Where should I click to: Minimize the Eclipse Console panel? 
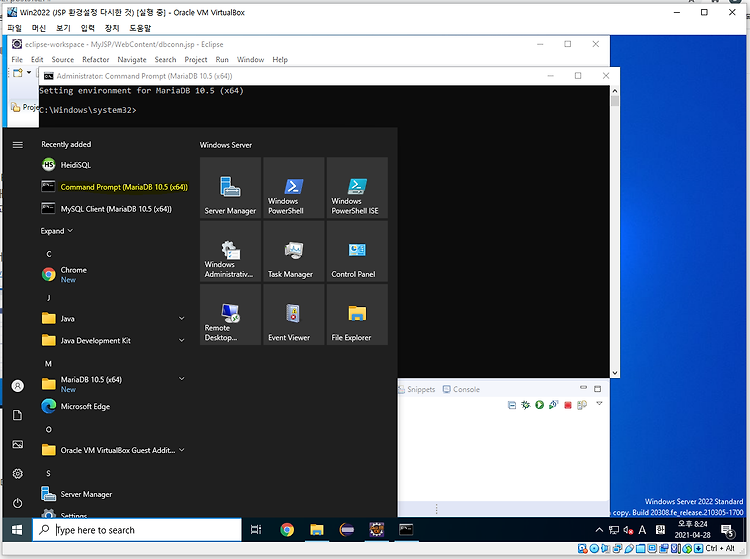click(583, 388)
